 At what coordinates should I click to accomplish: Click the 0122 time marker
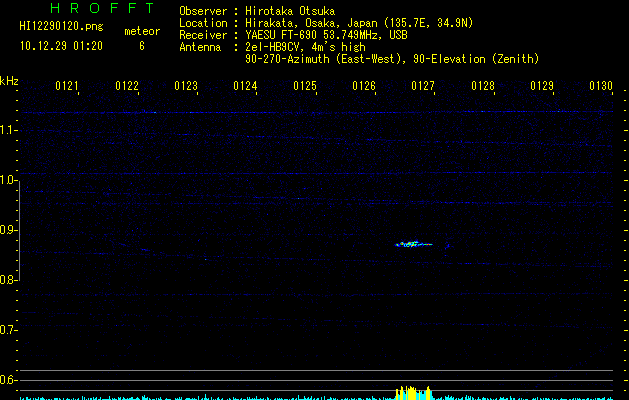[127, 86]
